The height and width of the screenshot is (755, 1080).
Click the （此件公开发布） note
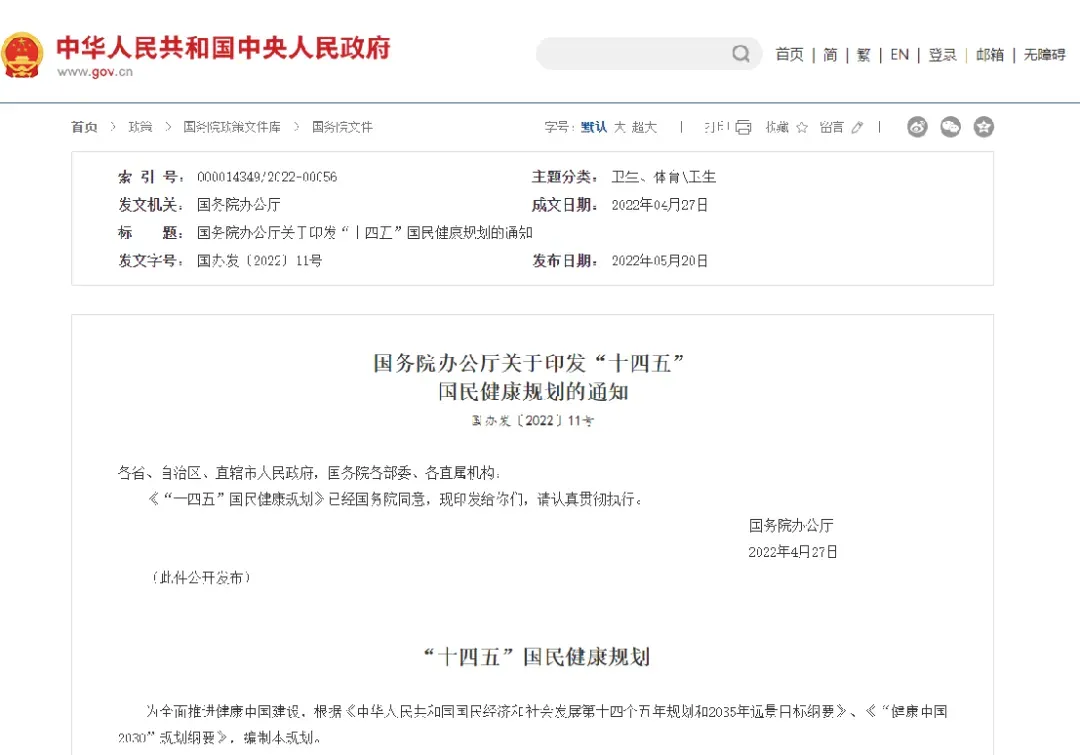coord(201,577)
